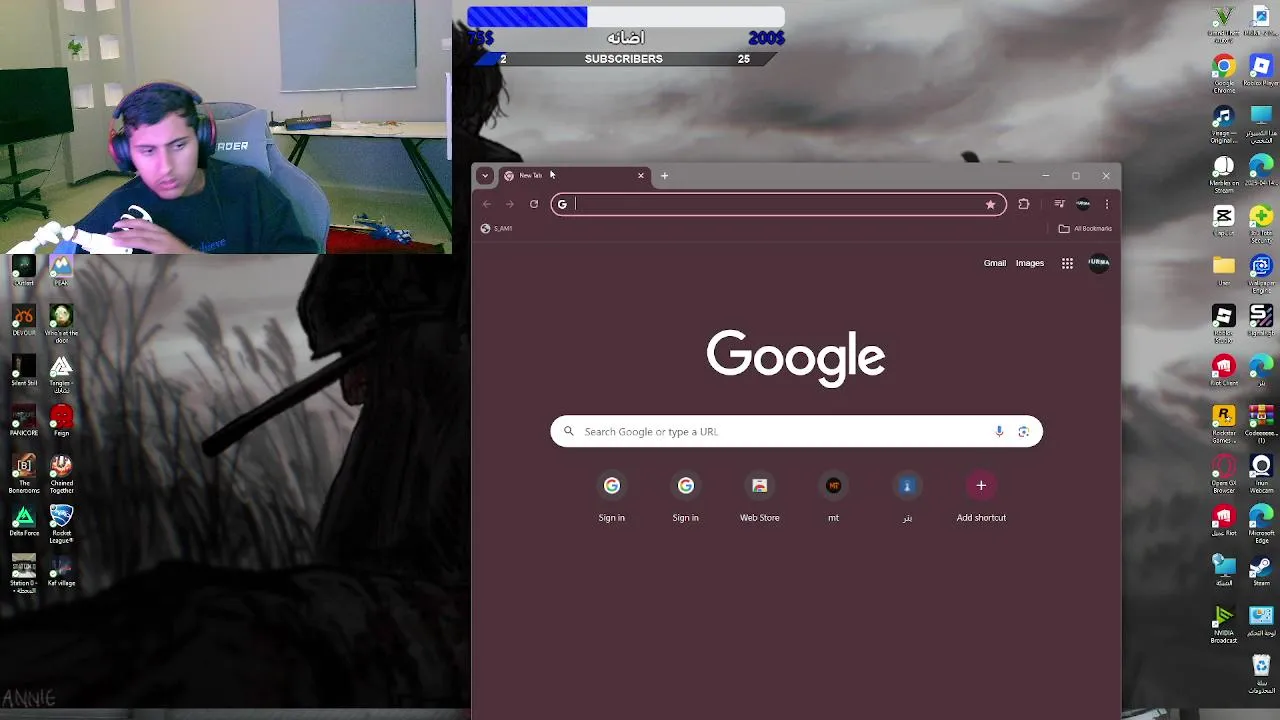
Task: Open the Chrome profile avatar in toolbar
Action: click(1083, 204)
